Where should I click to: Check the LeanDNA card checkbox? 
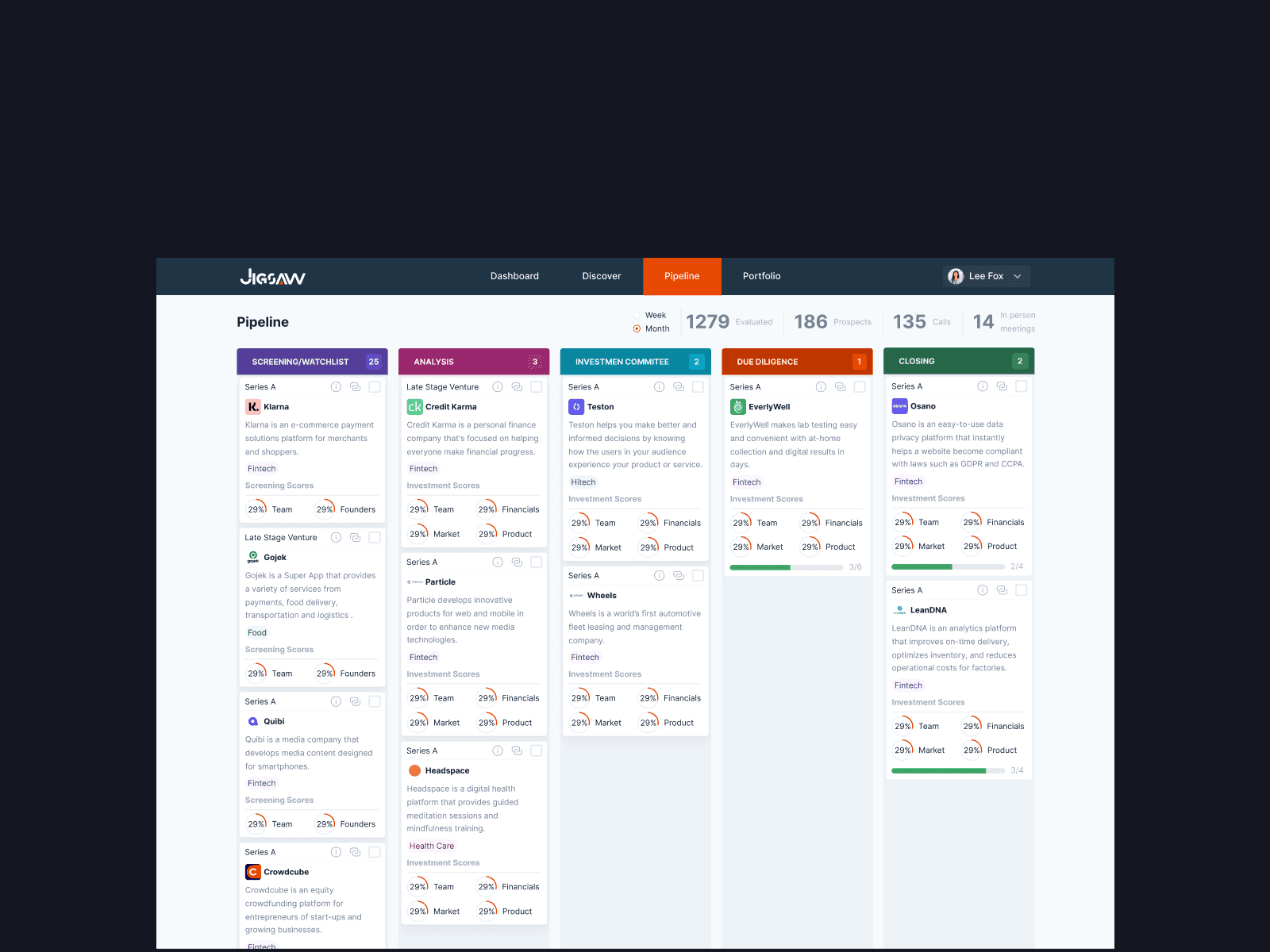(1022, 590)
